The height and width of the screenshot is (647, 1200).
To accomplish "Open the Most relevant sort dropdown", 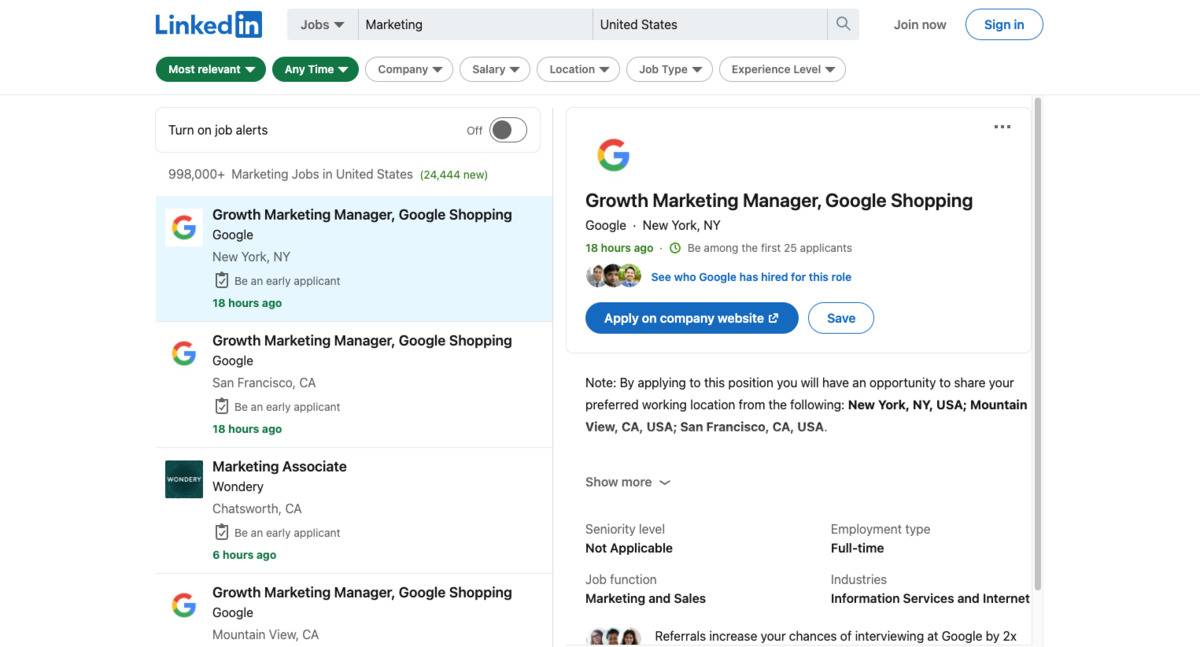I will 211,69.
